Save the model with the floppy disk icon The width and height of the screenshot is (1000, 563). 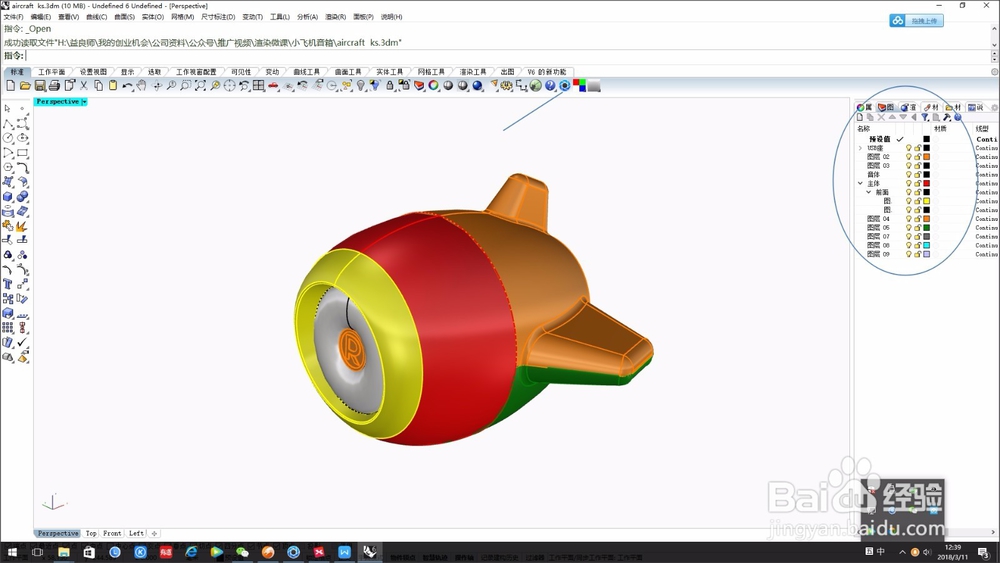point(40,85)
